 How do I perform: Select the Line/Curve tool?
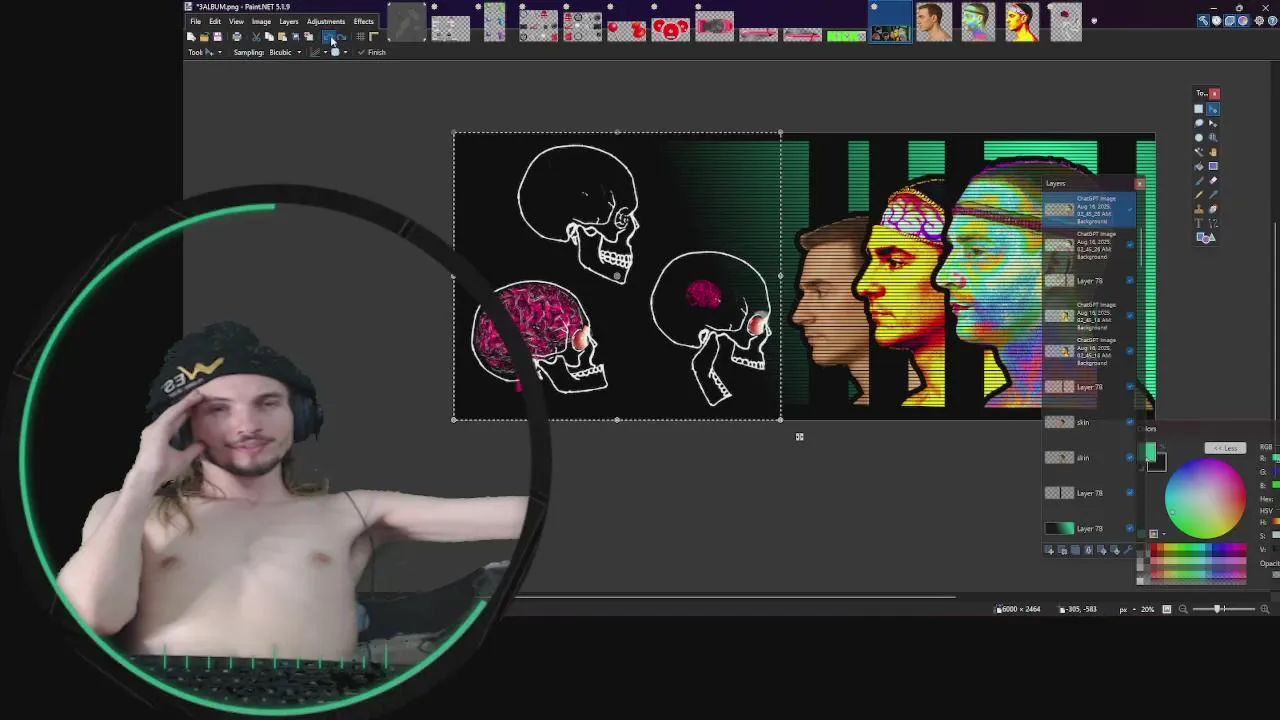pos(1213,223)
